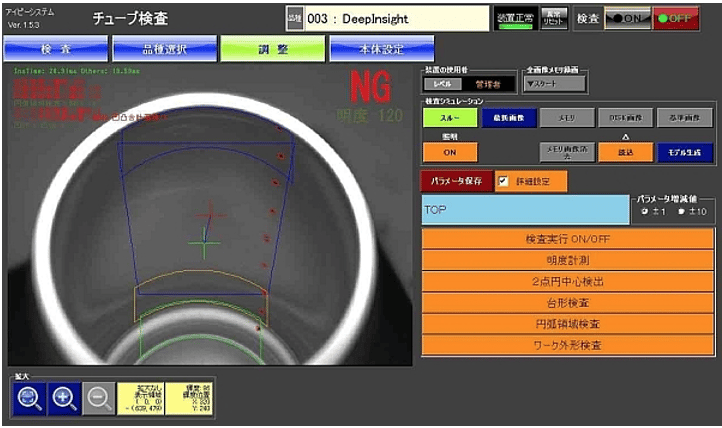Click the green crosshair in the tube image
This screenshot has height=428, width=722.
click(x=204, y=243)
